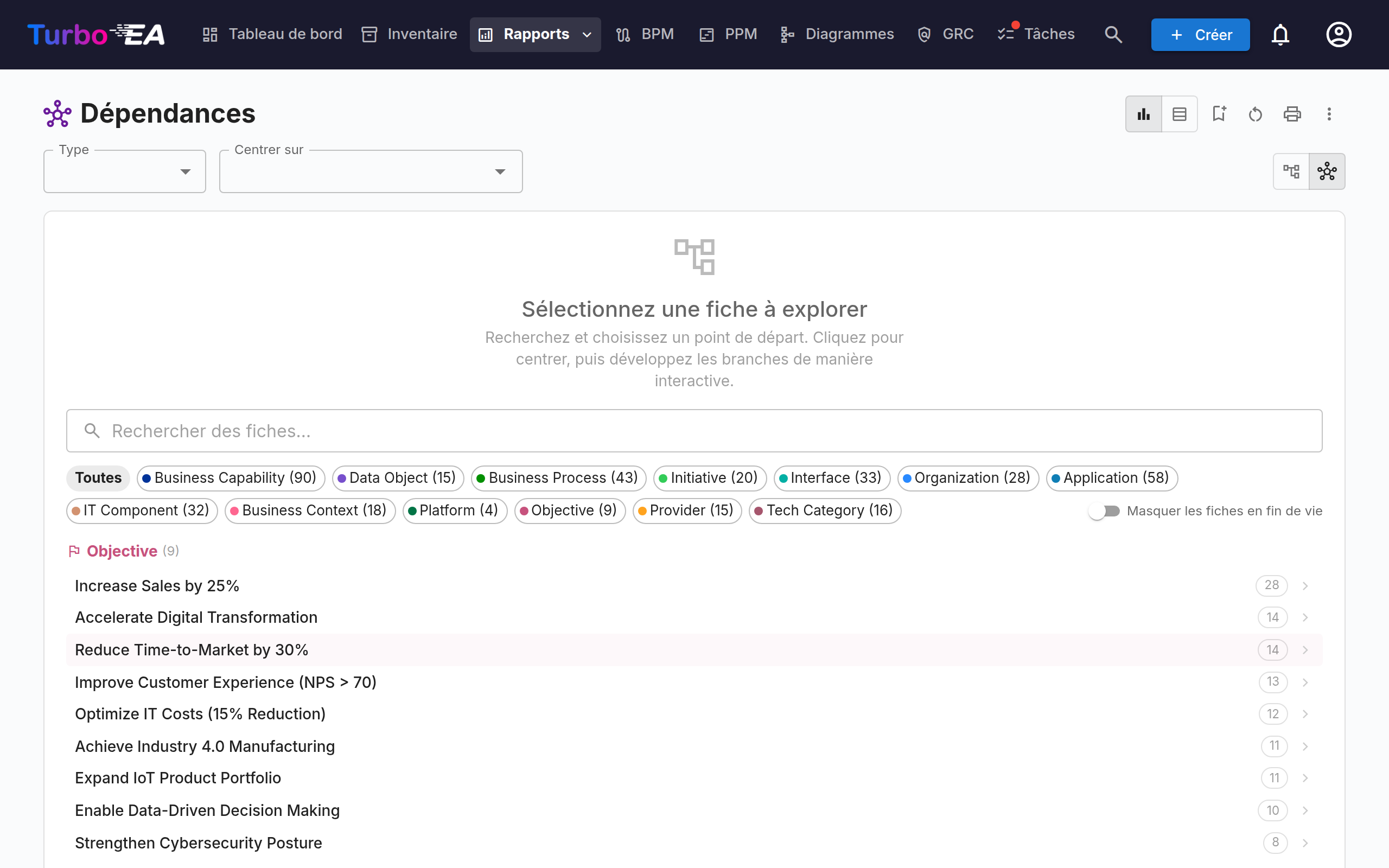Expand Strengthen Cybersecurity Posture chevron
Image resolution: width=1389 pixels, height=868 pixels.
pos(1305,843)
